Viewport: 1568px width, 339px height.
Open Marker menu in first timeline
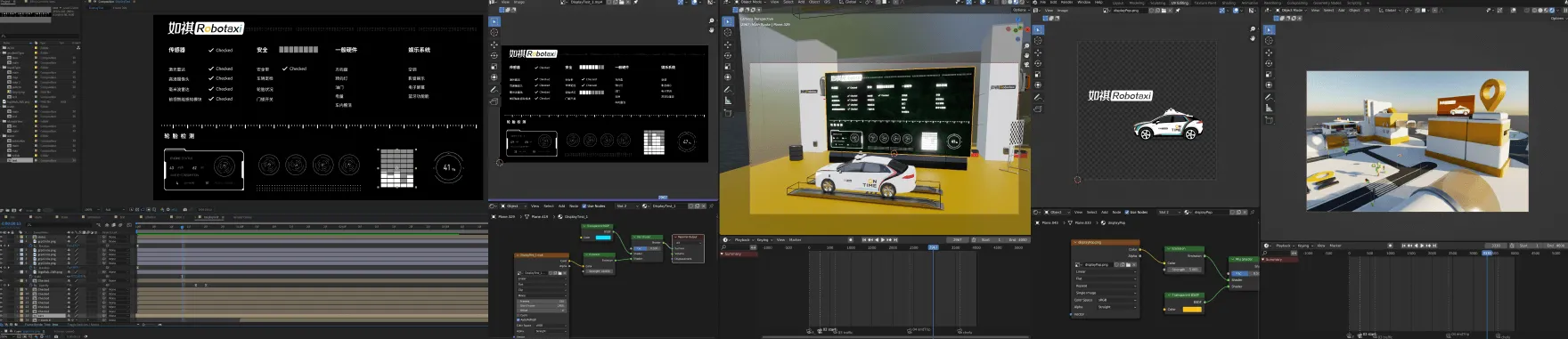[795, 239]
